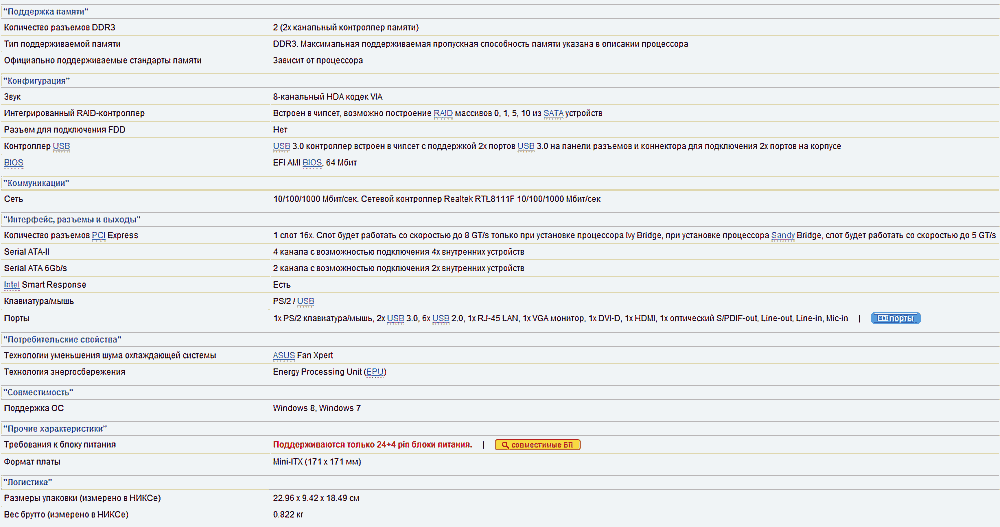Click the SATA link in RAID row

pos(553,113)
